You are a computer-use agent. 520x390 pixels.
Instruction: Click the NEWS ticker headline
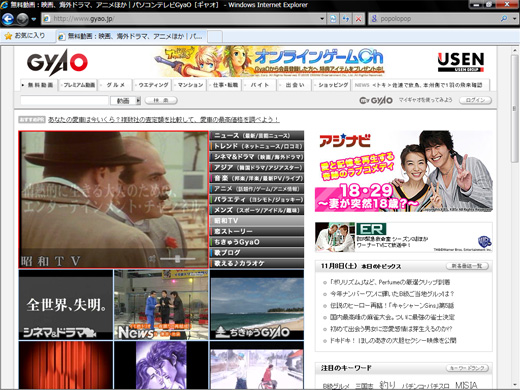click(x=427, y=85)
